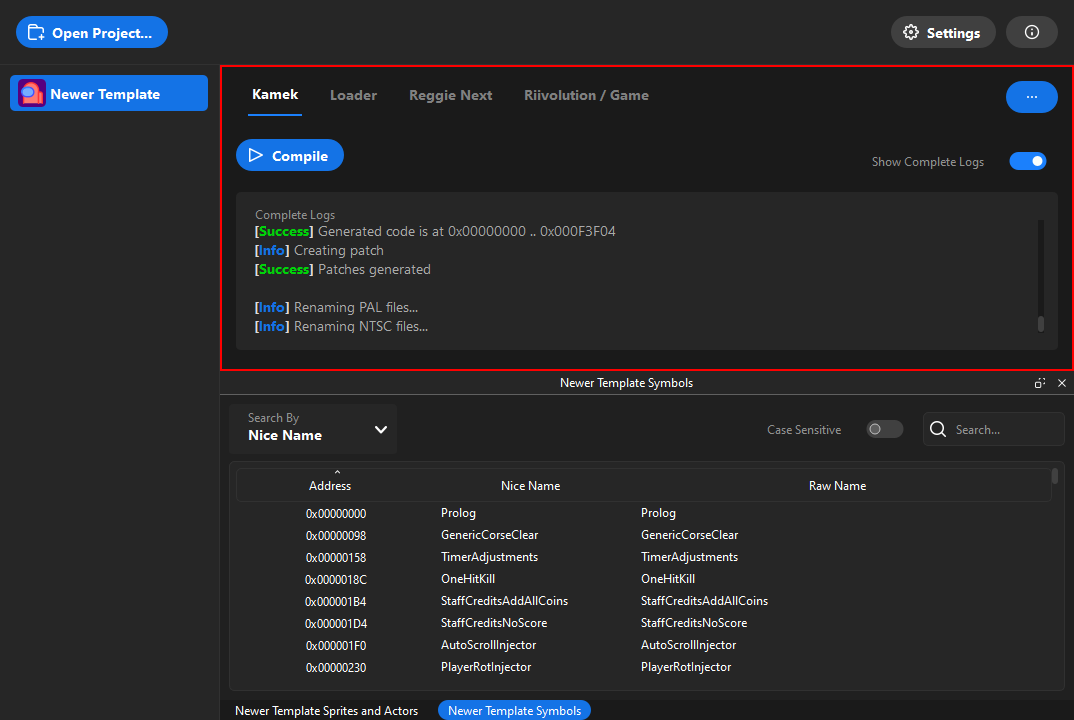This screenshot has width=1074, height=720.
Task: Toggle the Show Complete Logs switch
Action: tap(1027, 161)
